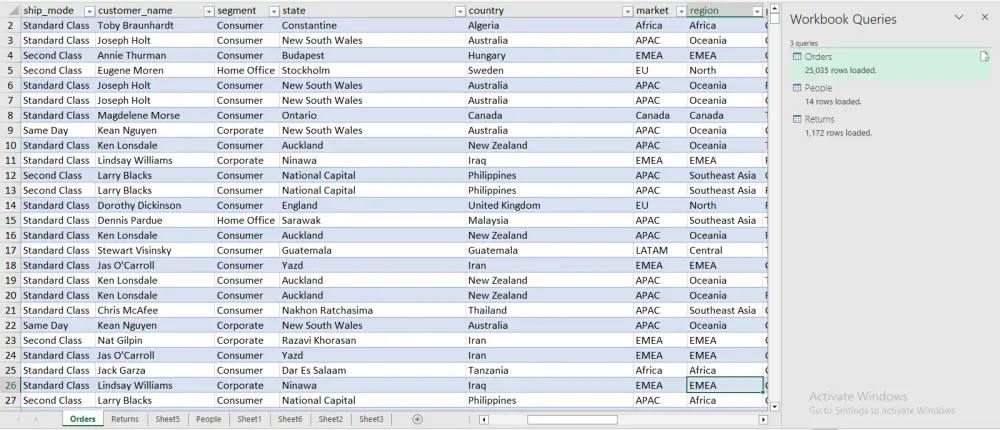Viewport: 1000px width, 430px height.
Task: Add a new sheet with plus button
Action: [417, 419]
